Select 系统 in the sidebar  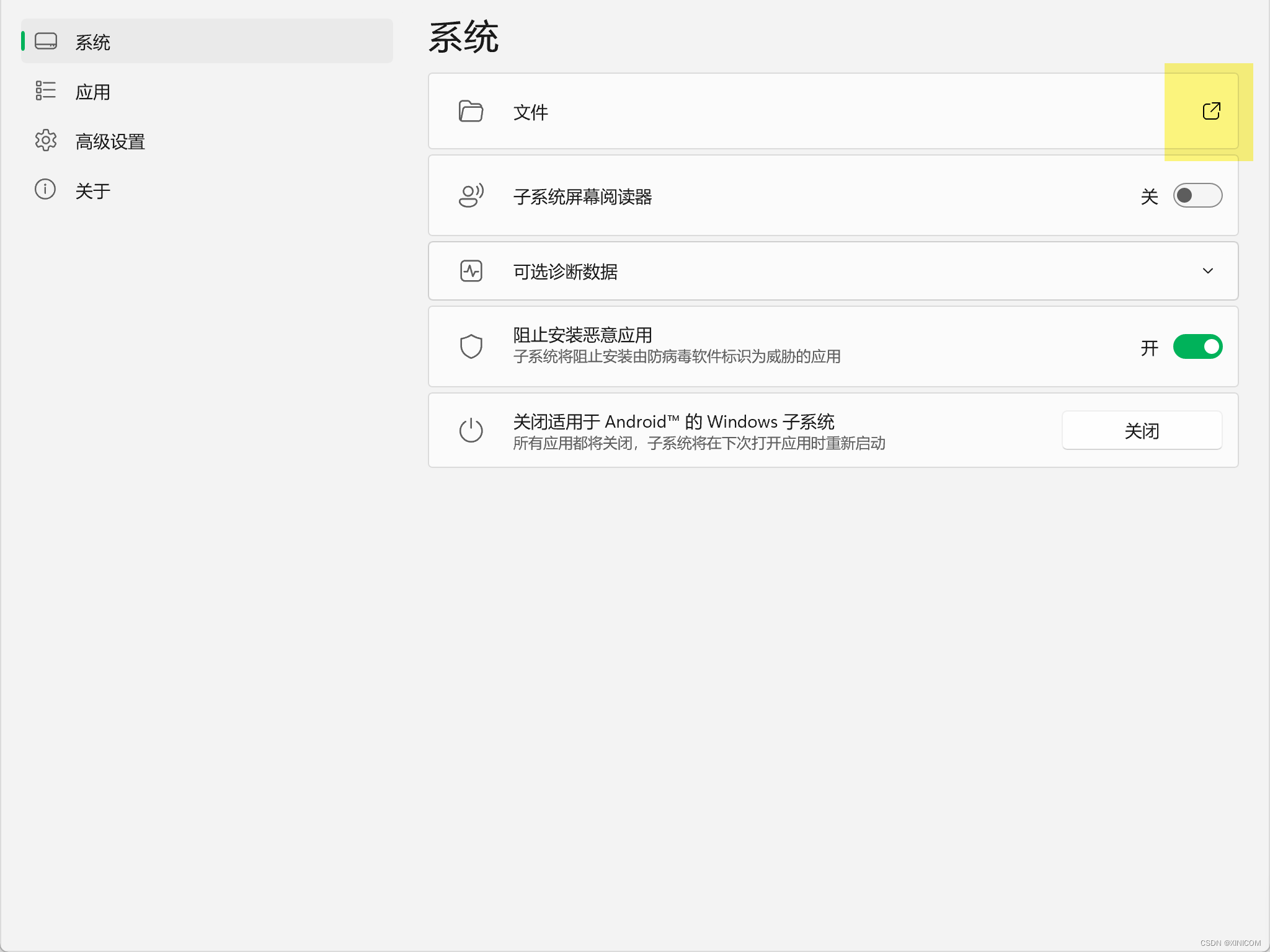pyautogui.click(x=93, y=42)
